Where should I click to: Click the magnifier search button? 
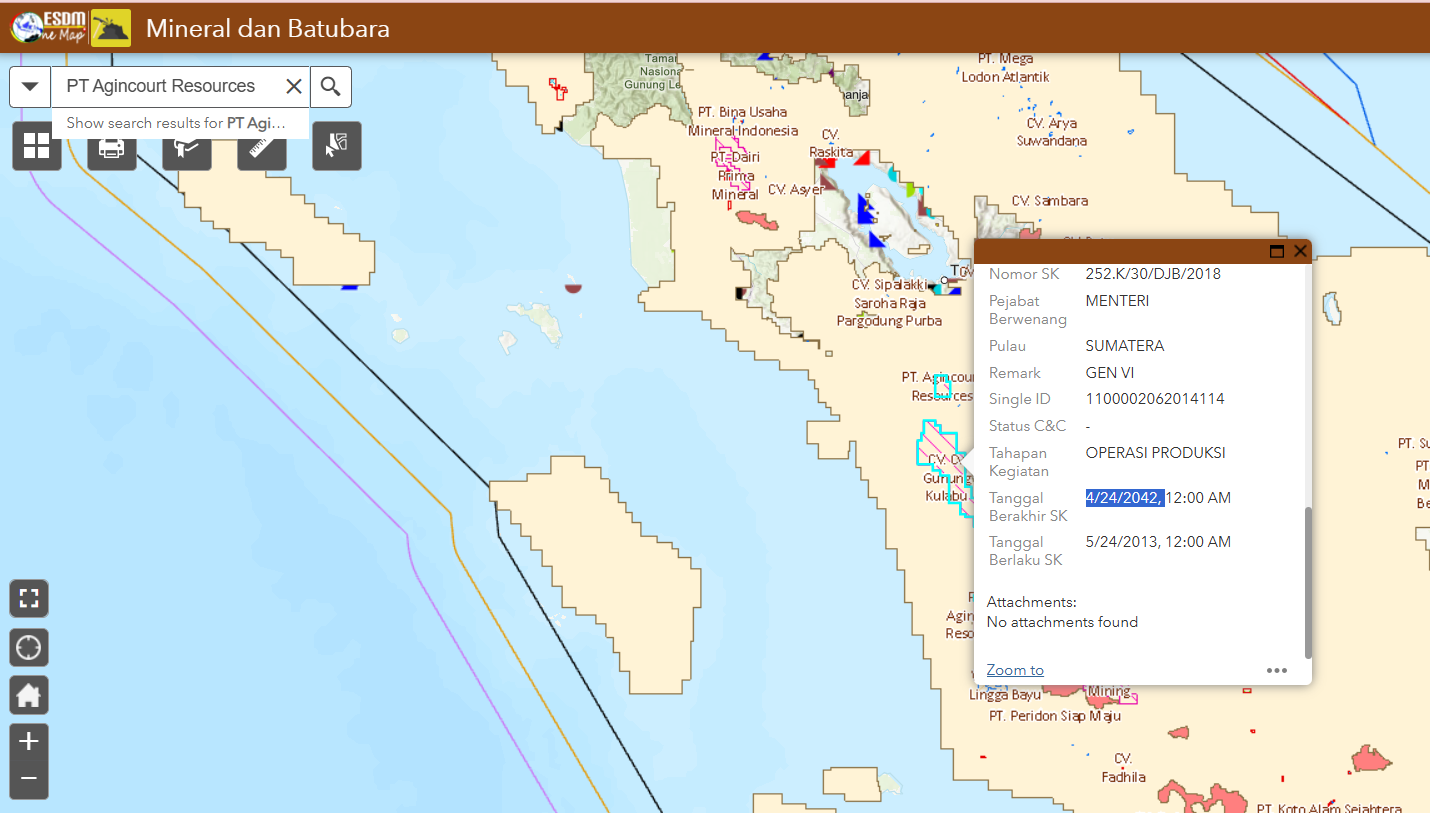coord(330,87)
